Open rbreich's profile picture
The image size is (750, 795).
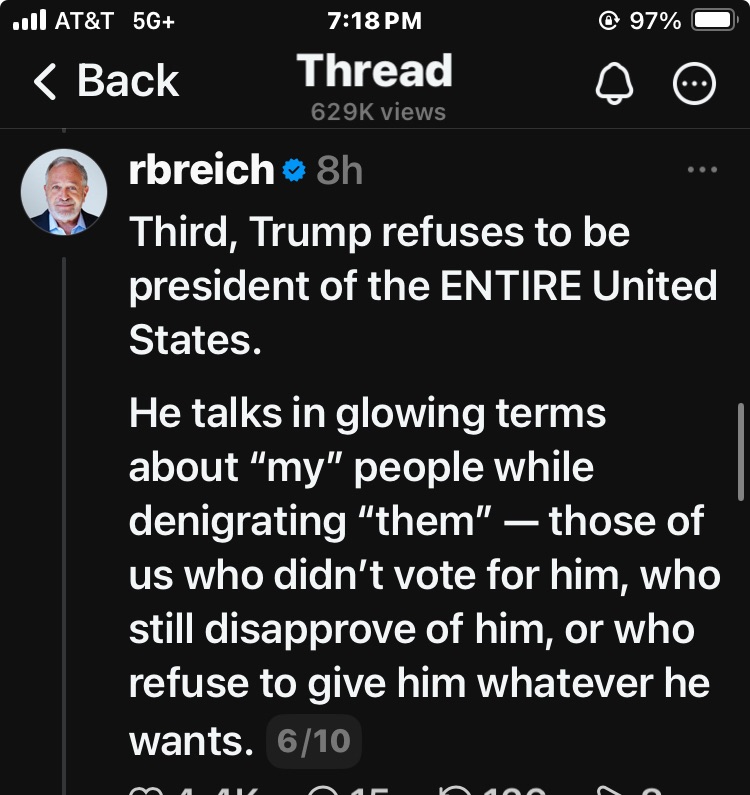click(64, 191)
